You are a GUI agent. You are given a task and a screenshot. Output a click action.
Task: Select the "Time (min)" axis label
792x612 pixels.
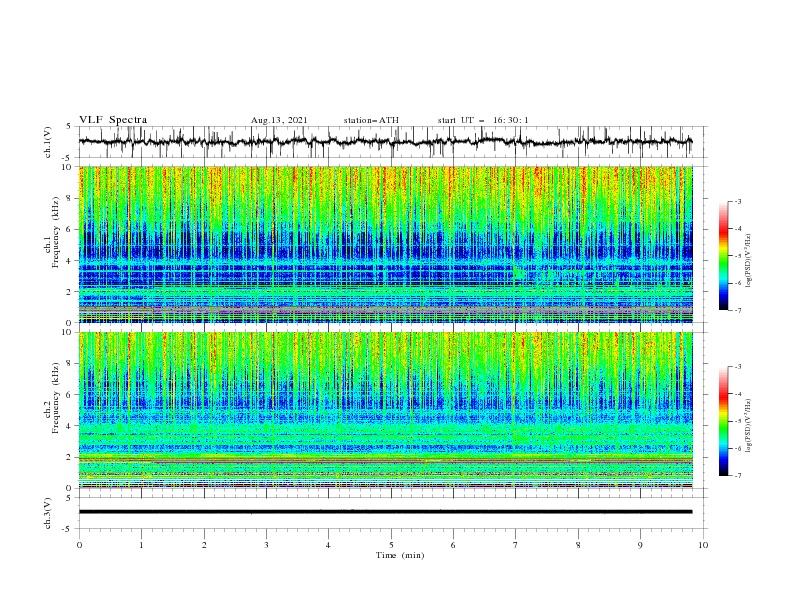pyautogui.click(x=400, y=555)
